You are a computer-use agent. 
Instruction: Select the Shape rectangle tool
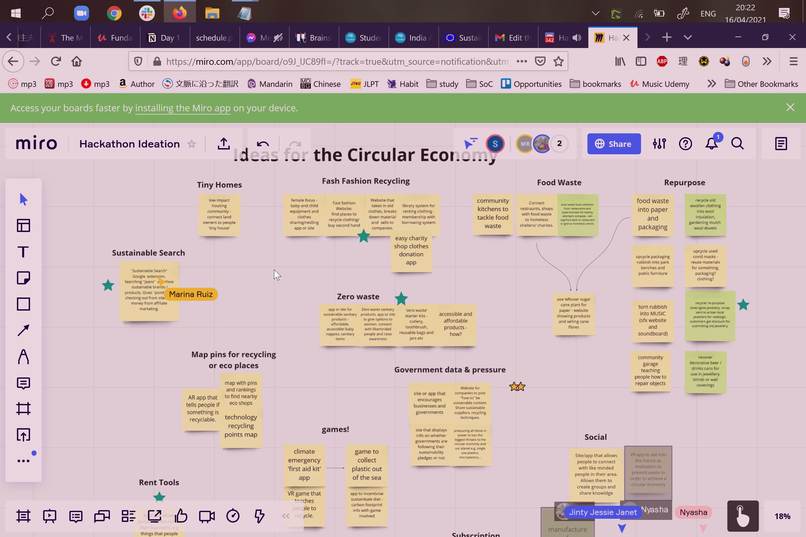pos(23,304)
